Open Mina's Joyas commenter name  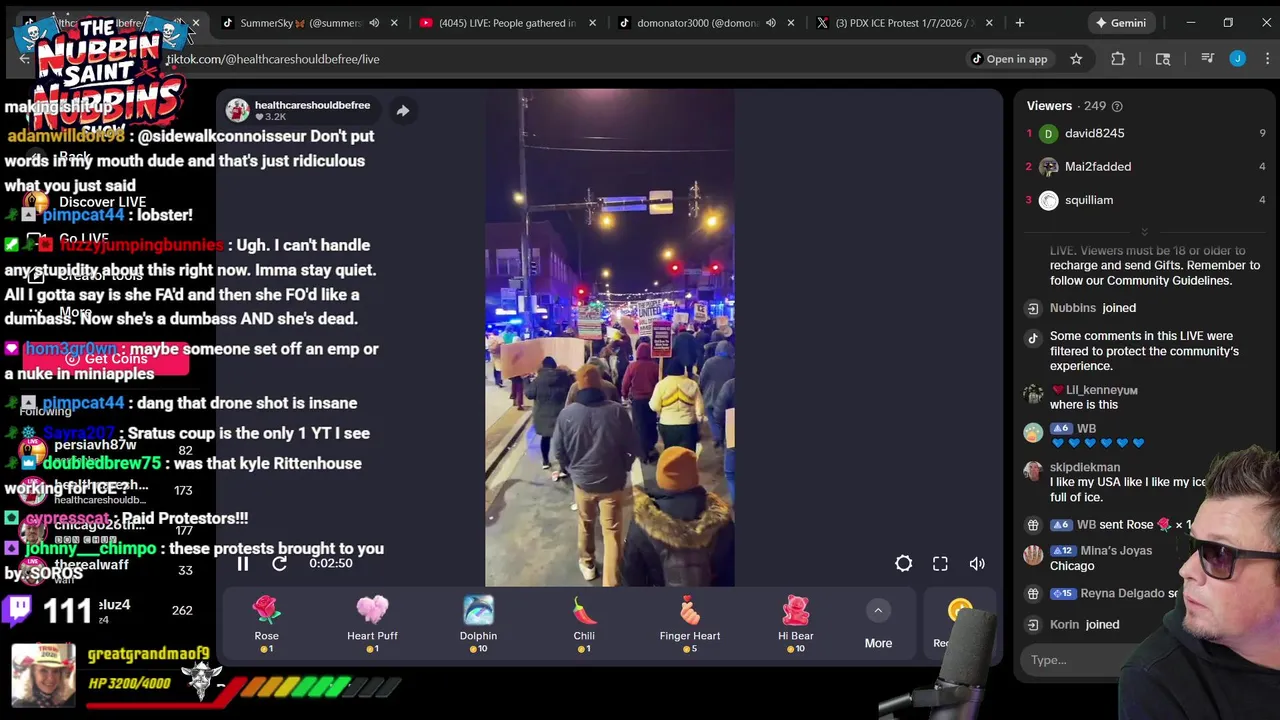tap(1114, 550)
